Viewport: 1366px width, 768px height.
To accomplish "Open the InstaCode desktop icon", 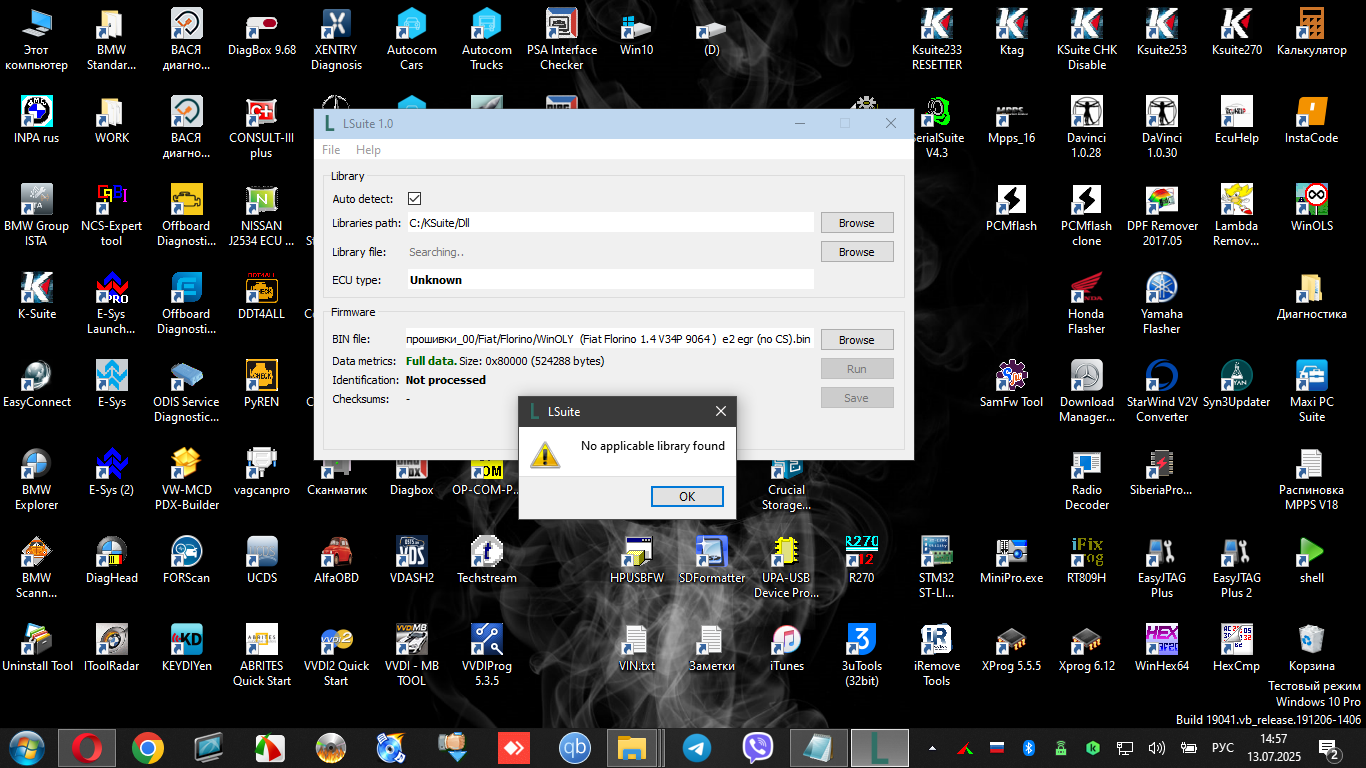I will click(1312, 121).
